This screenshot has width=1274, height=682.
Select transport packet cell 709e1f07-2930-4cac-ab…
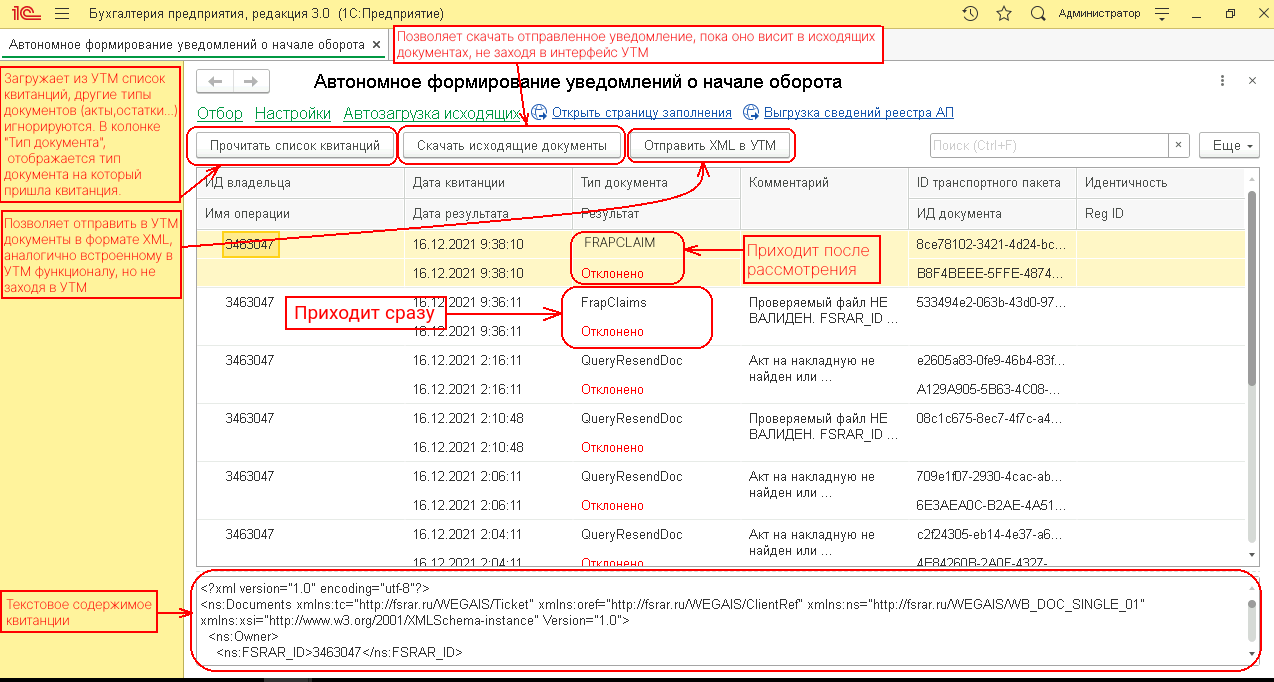pyautogui.click(x=992, y=477)
